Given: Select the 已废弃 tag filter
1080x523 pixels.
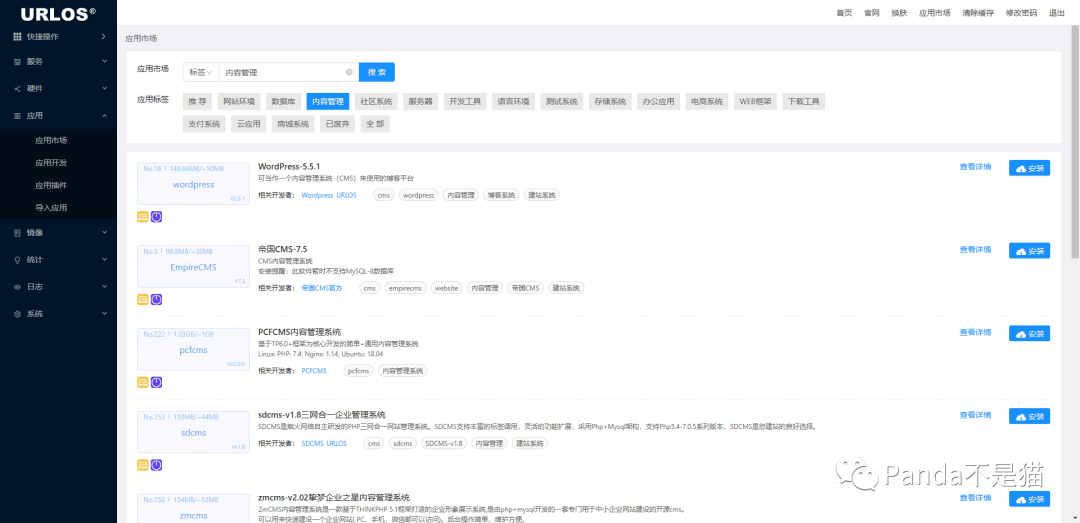Looking at the screenshot, I should 338,124.
